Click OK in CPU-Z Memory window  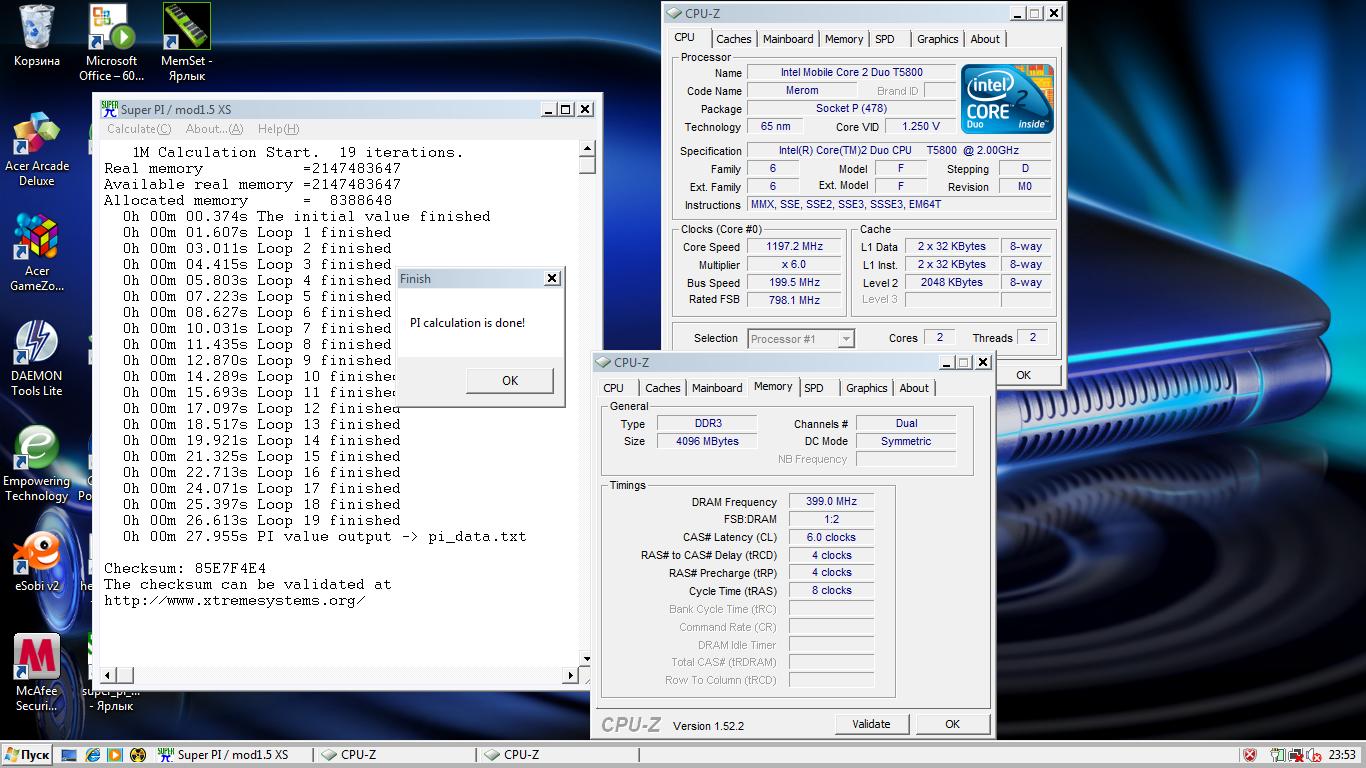tap(952, 724)
